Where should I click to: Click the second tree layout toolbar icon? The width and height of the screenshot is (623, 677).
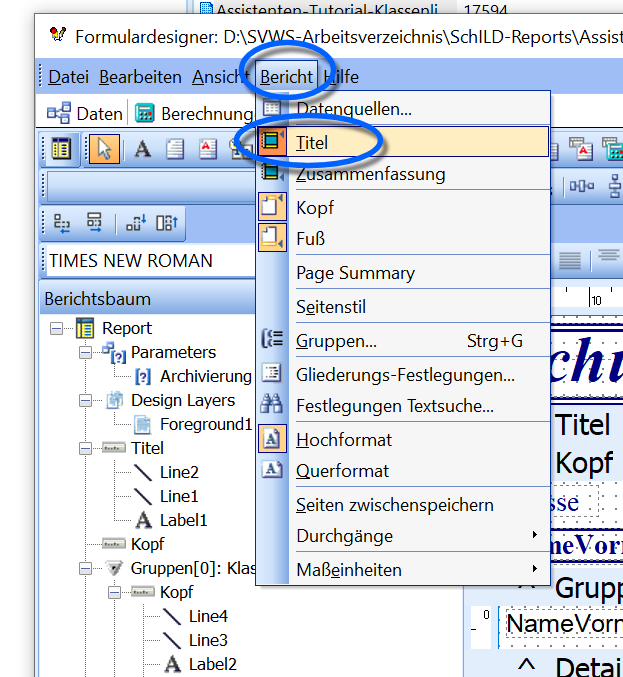95,223
